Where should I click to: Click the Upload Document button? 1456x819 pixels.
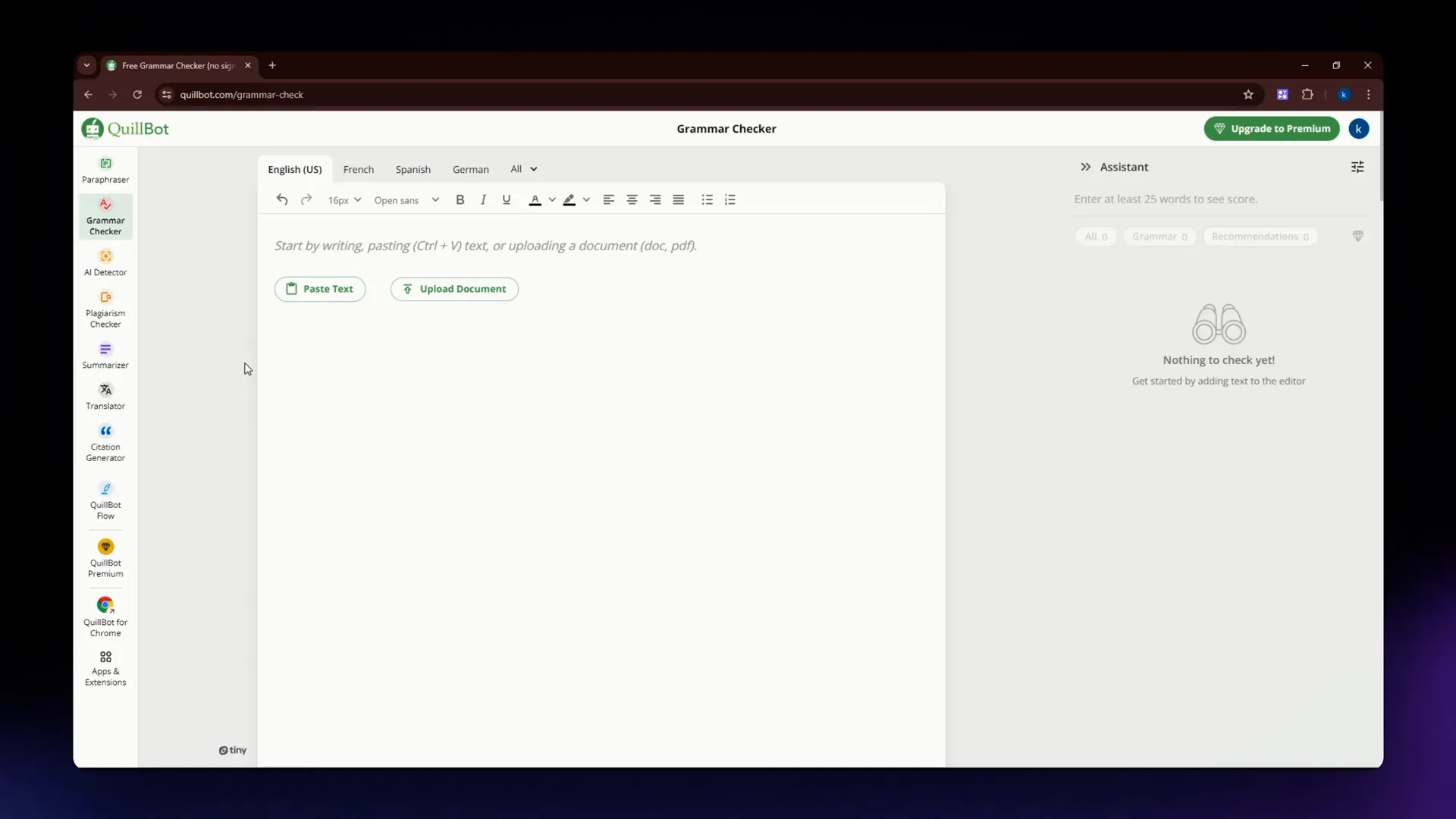pyautogui.click(x=454, y=289)
